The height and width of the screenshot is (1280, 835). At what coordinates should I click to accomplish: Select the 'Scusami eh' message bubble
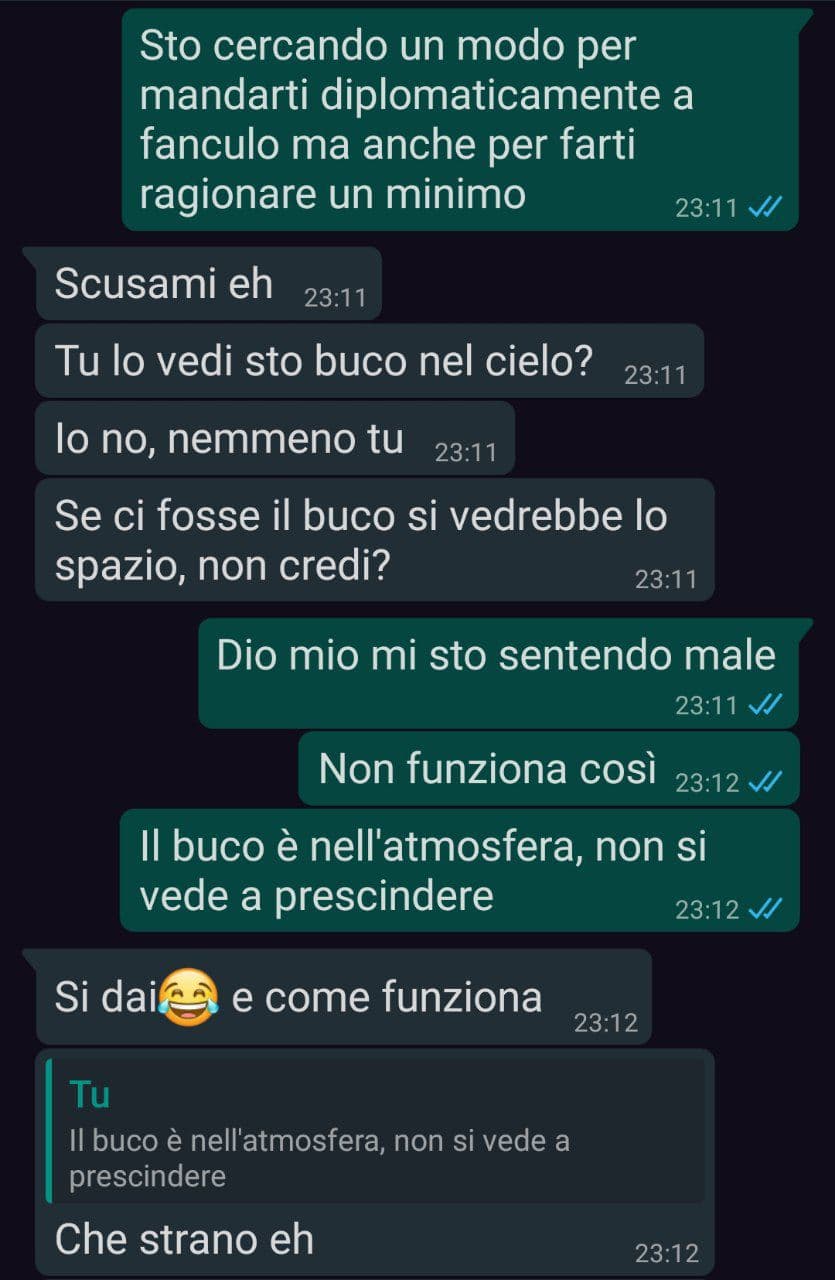coord(208,284)
